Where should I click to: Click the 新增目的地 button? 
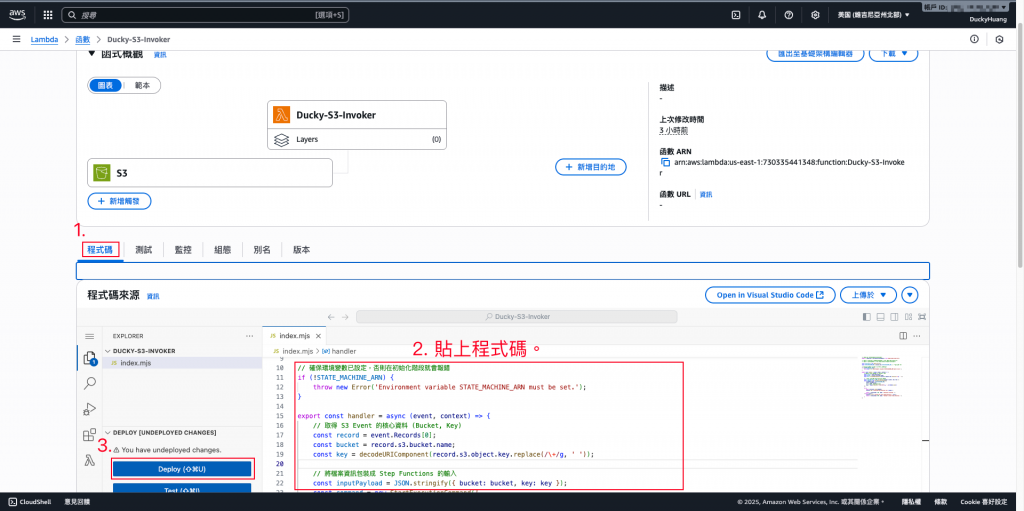591,167
